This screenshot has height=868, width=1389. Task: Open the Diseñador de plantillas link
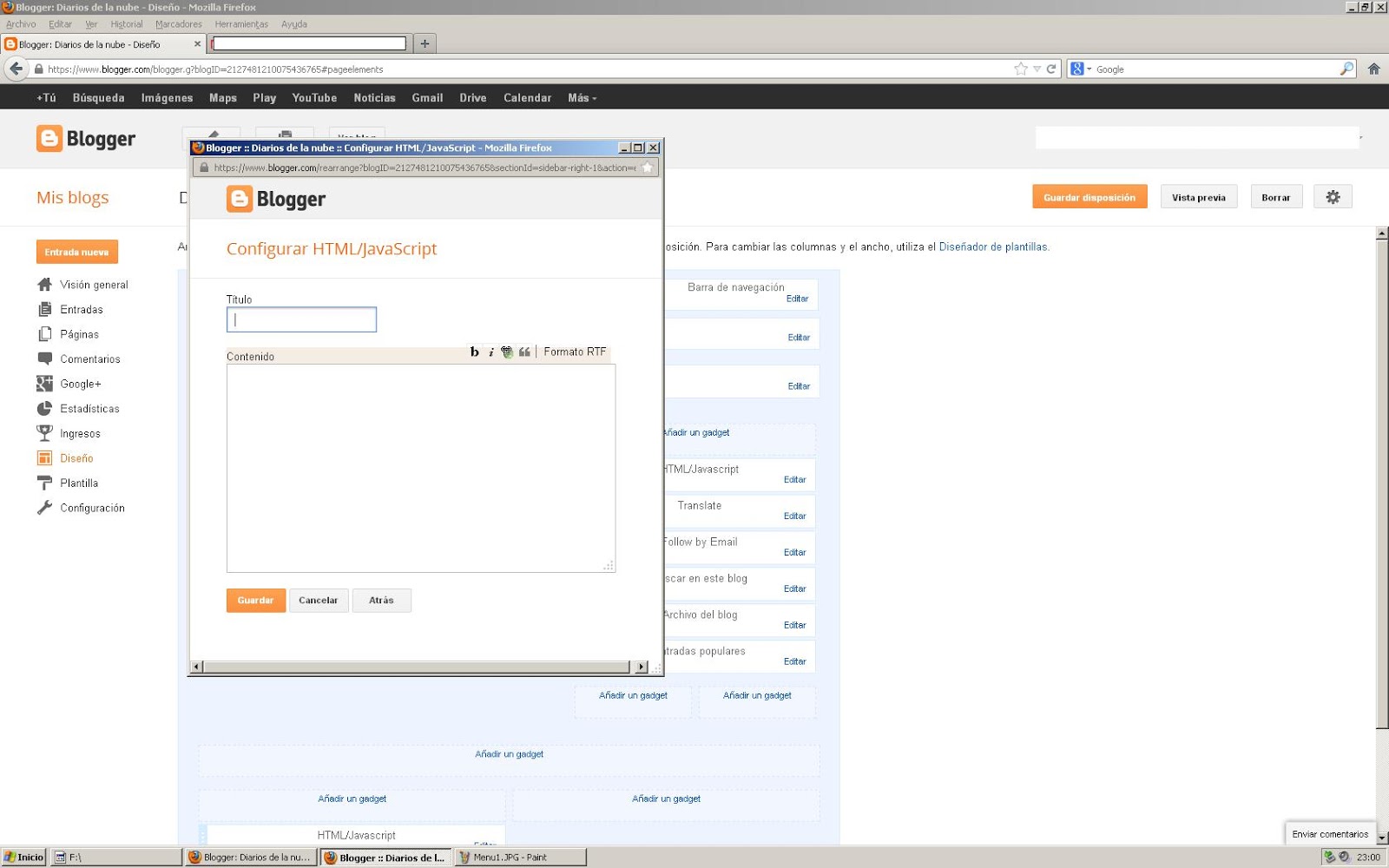tap(993, 247)
